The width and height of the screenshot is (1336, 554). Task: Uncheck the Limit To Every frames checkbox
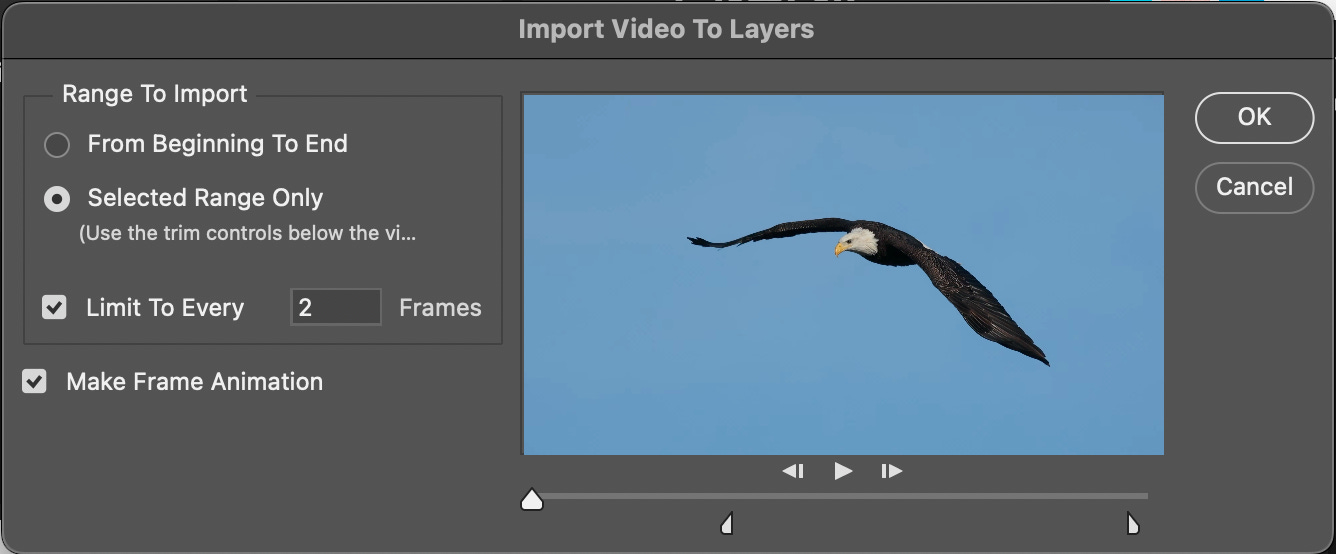pyautogui.click(x=54, y=307)
